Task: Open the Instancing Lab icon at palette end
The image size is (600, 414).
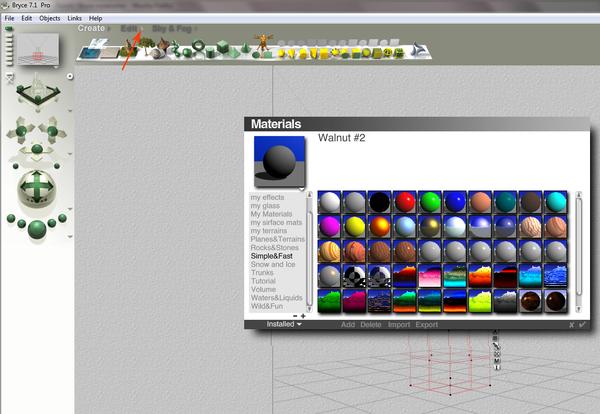Action: click(x=418, y=50)
